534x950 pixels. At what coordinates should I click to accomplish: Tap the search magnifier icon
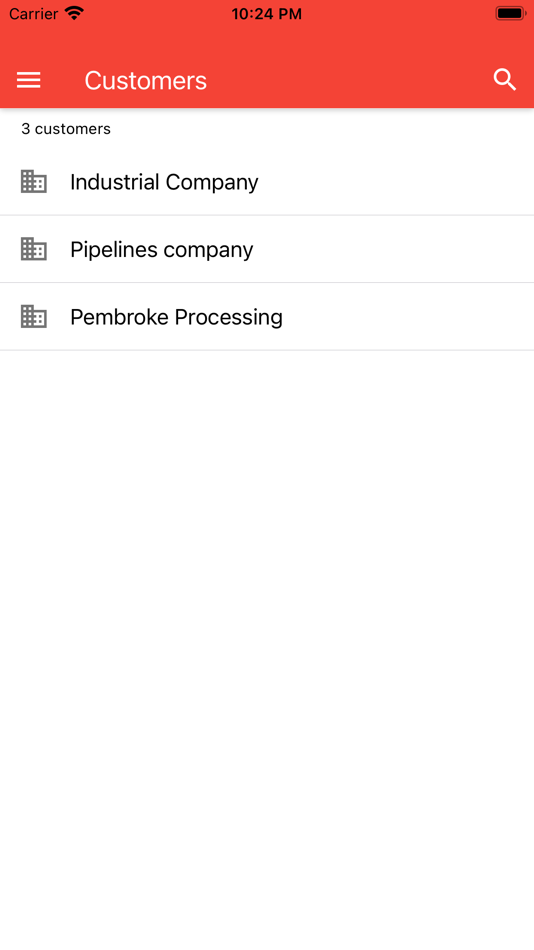pos(504,80)
